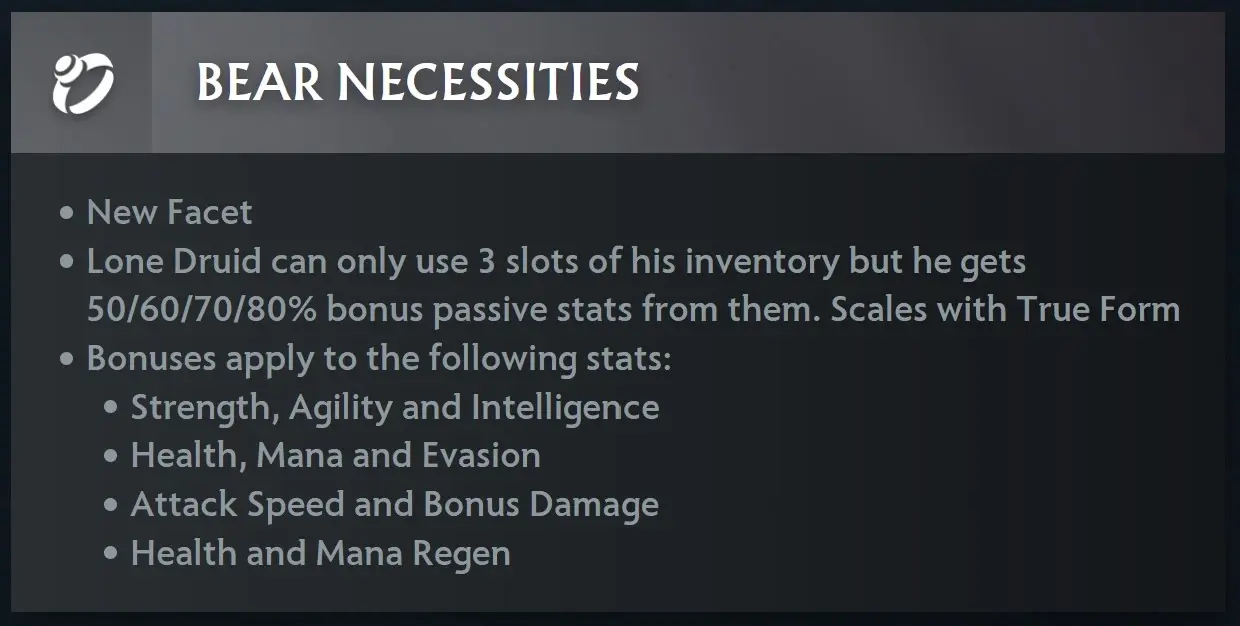The image size is (1240, 626).
Task: Click the gray header bar right of title
Action: click(930, 82)
